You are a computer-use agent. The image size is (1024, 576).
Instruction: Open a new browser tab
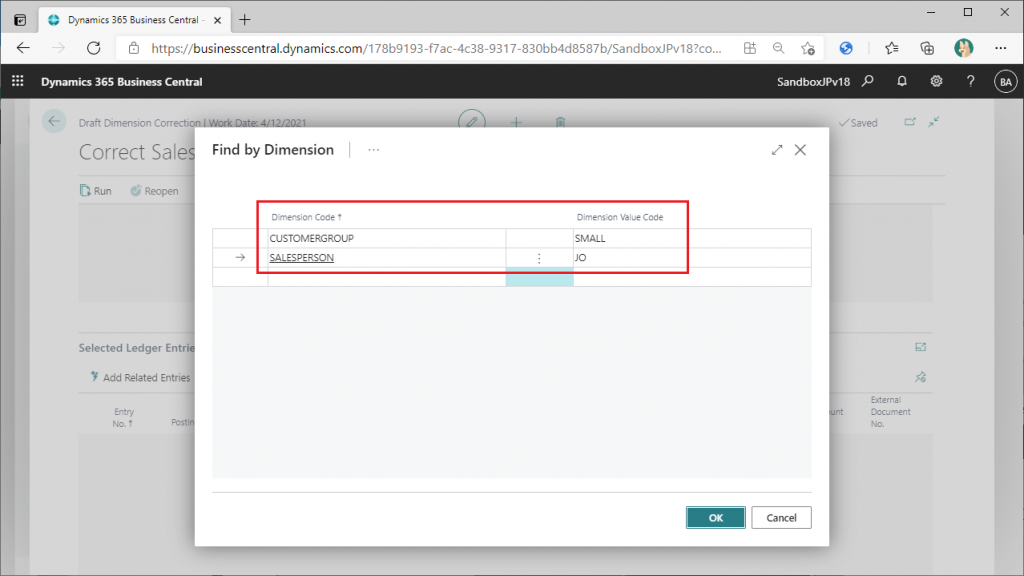click(245, 19)
